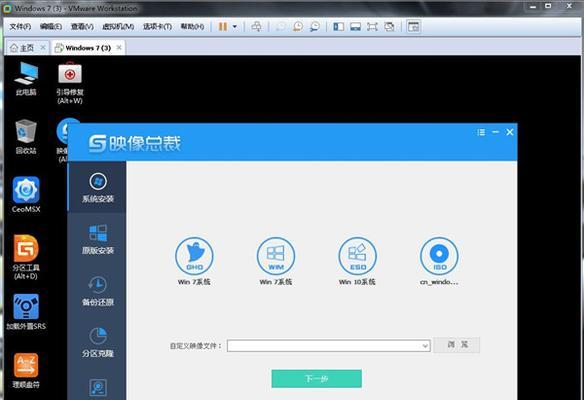This screenshot has height=400, width=584.
Task: Open 分区工具 (Alt+D) desktop icon
Action: (26, 257)
